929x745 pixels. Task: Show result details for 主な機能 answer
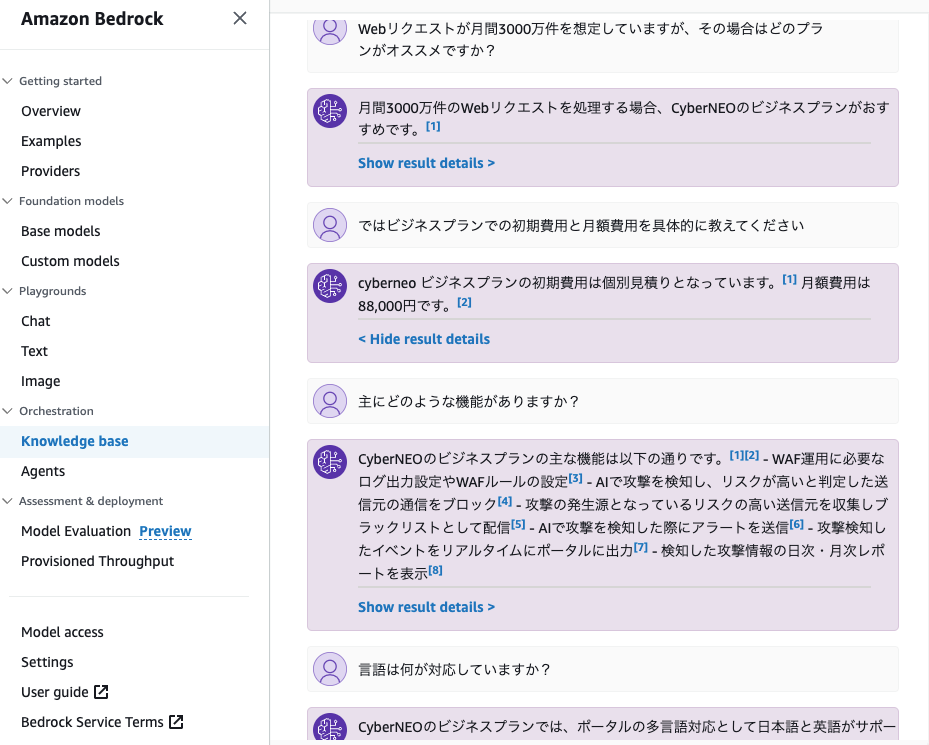pyautogui.click(x=426, y=607)
